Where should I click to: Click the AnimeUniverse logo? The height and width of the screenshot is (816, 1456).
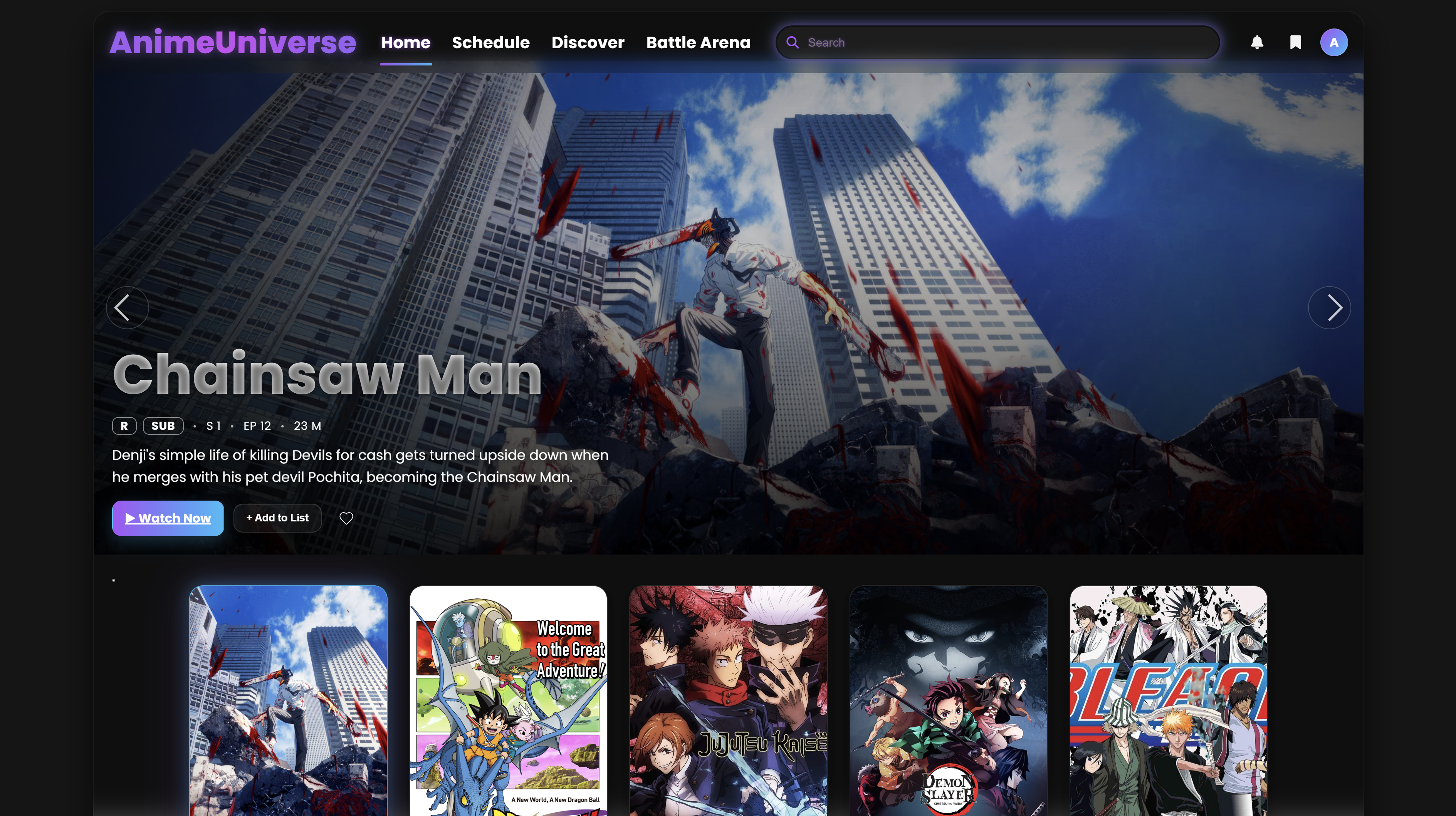pyautogui.click(x=233, y=42)
